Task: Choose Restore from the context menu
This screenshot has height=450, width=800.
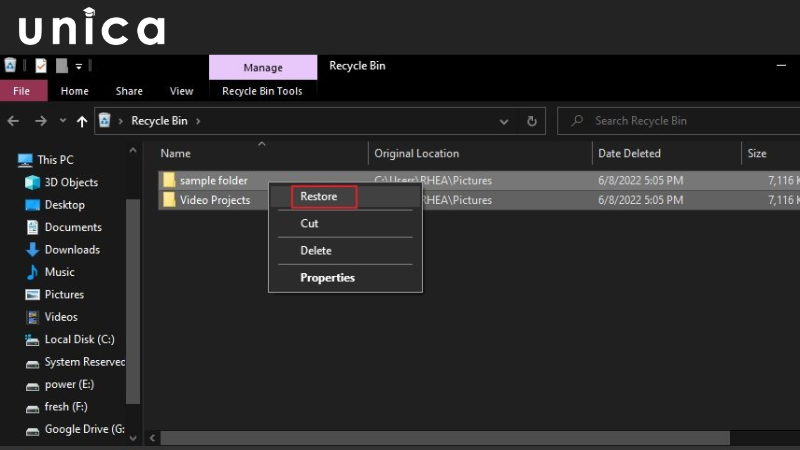Action: point(319,197)
